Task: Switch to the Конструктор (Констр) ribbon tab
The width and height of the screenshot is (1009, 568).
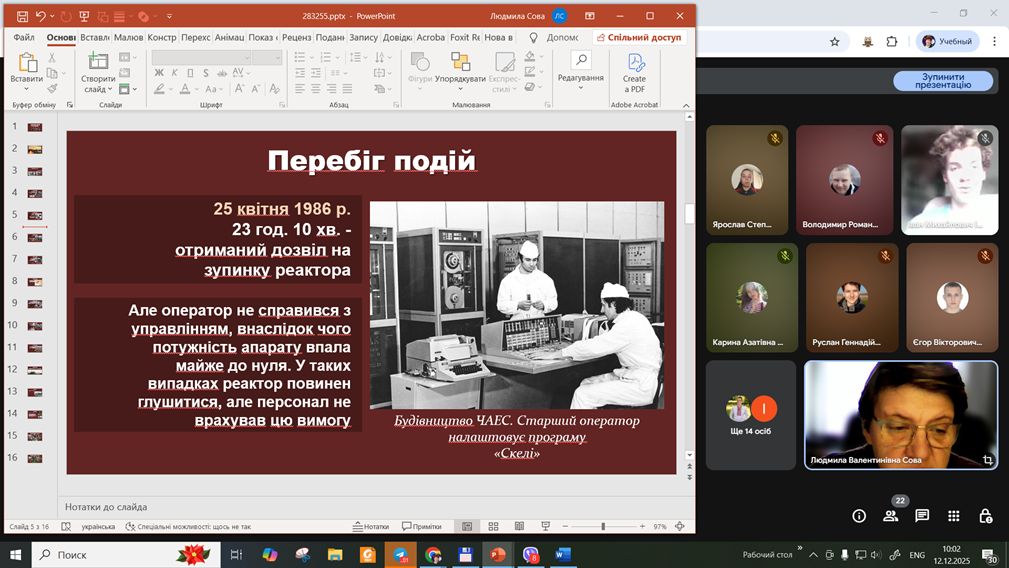Action: click(x=162, y=37)
